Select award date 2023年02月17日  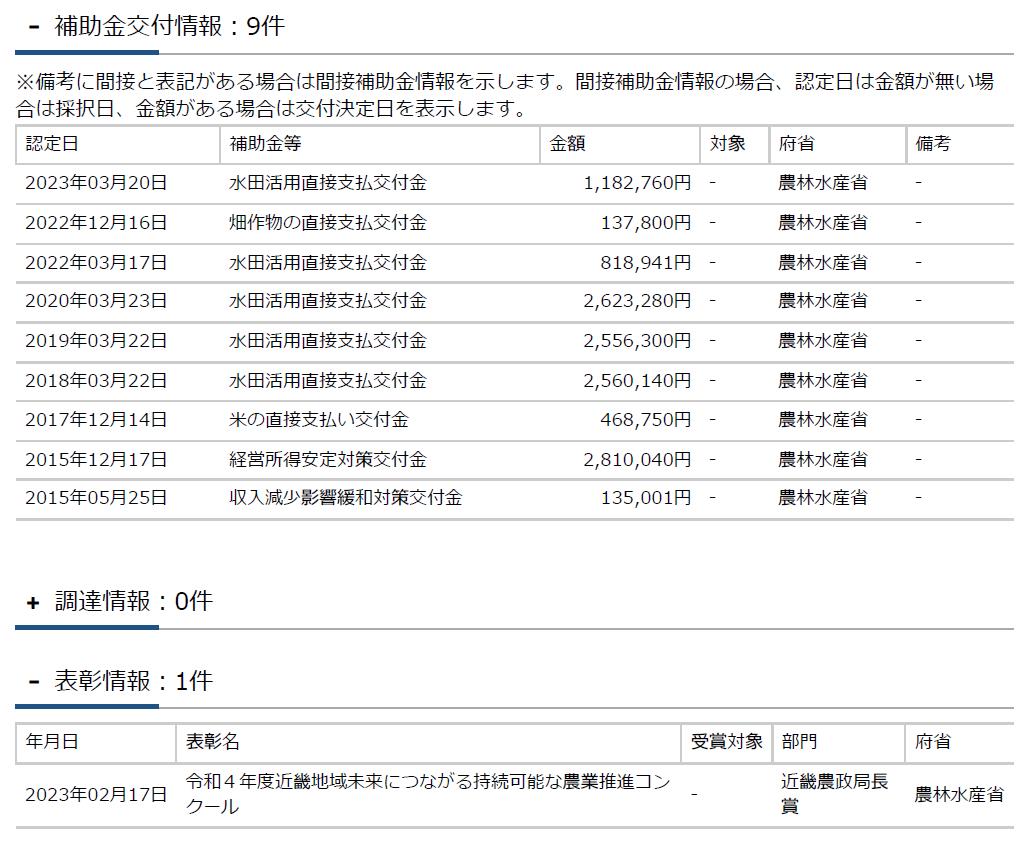pos(96,794)
